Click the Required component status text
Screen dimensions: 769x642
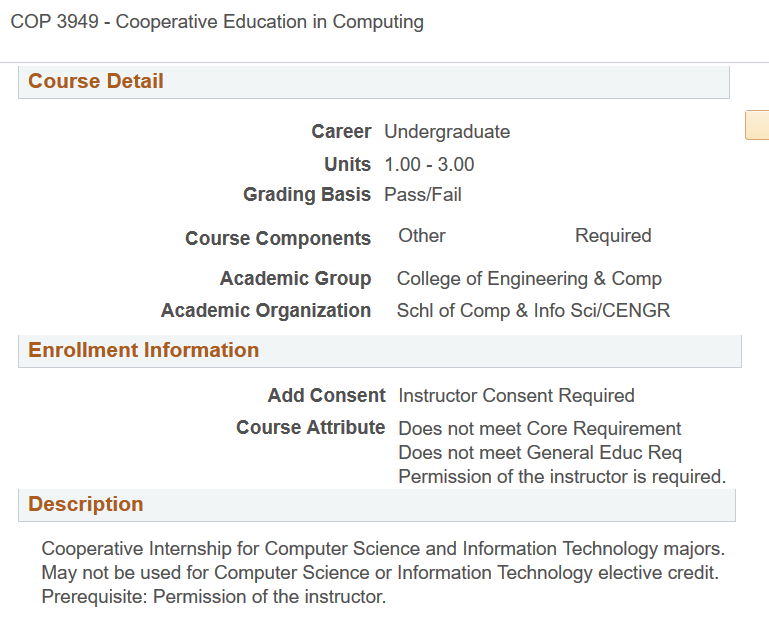pyautogui.click(x=613, y=236)
